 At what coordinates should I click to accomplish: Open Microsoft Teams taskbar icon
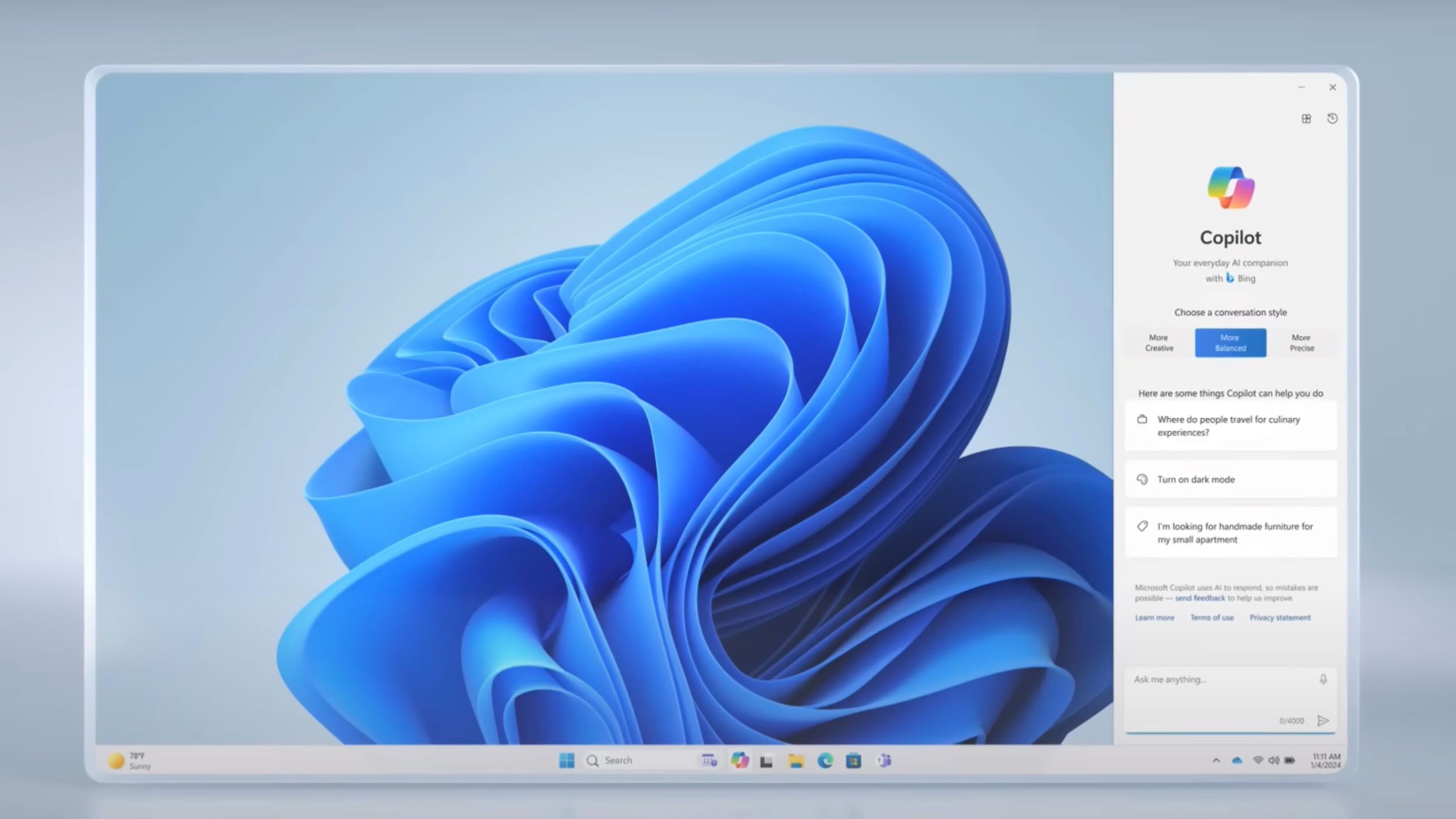[x=884, y=760]
